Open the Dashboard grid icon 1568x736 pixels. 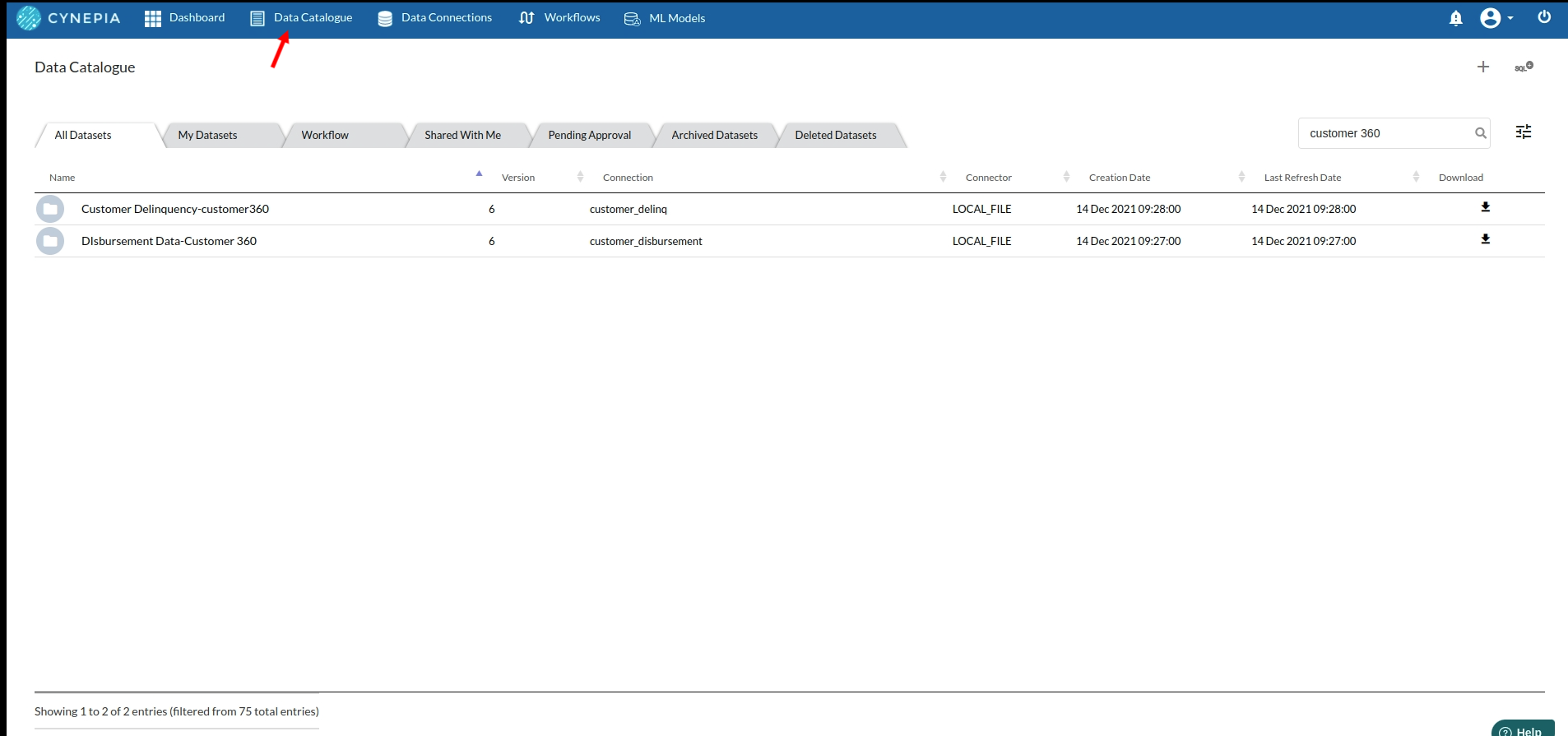153,18
